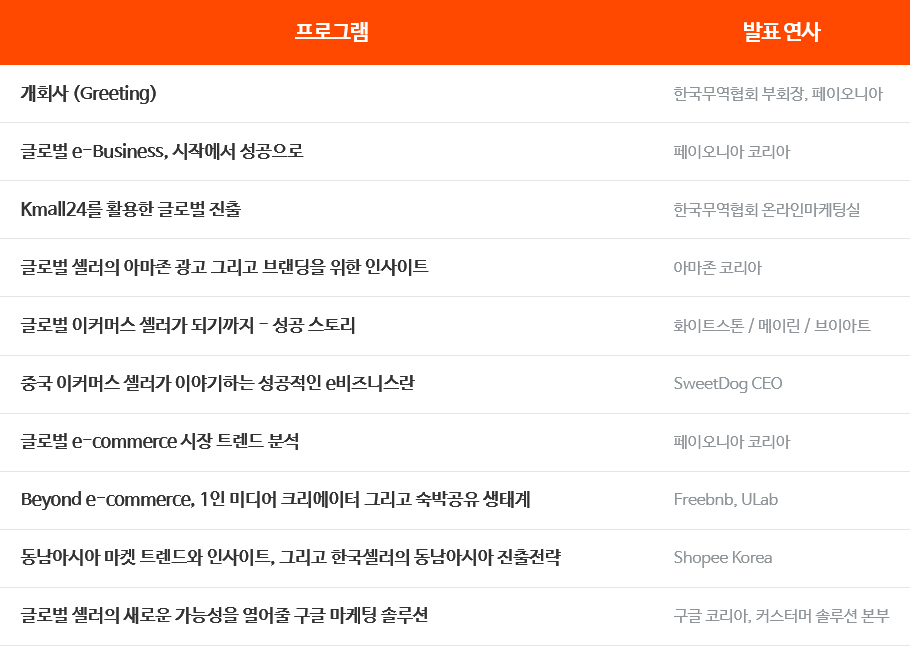This screenshot has width=910, height=646.
Task: Click the 프로그램 column header
Action: 332,31
